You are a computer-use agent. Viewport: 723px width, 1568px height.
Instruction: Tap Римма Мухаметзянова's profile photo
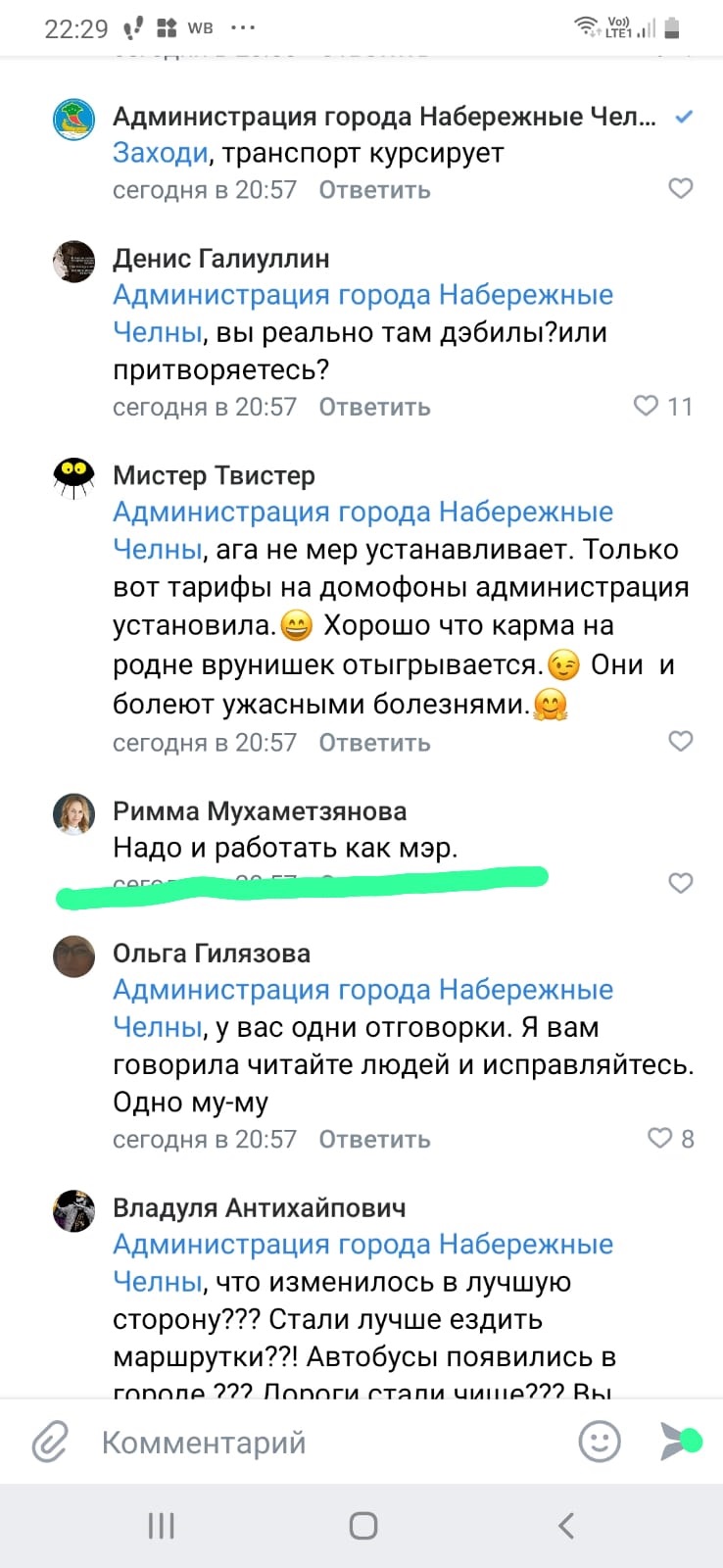pos(73,814)
